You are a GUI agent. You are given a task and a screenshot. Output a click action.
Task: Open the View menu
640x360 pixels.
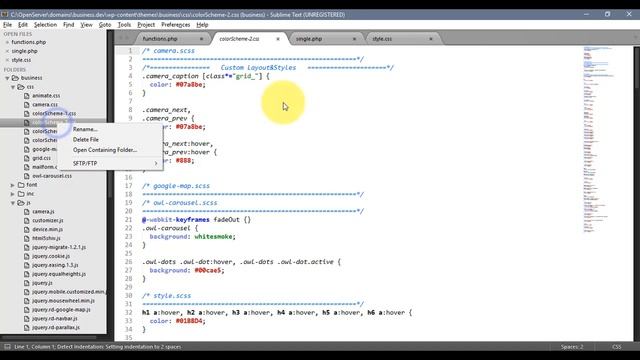[x=86, y=25]
